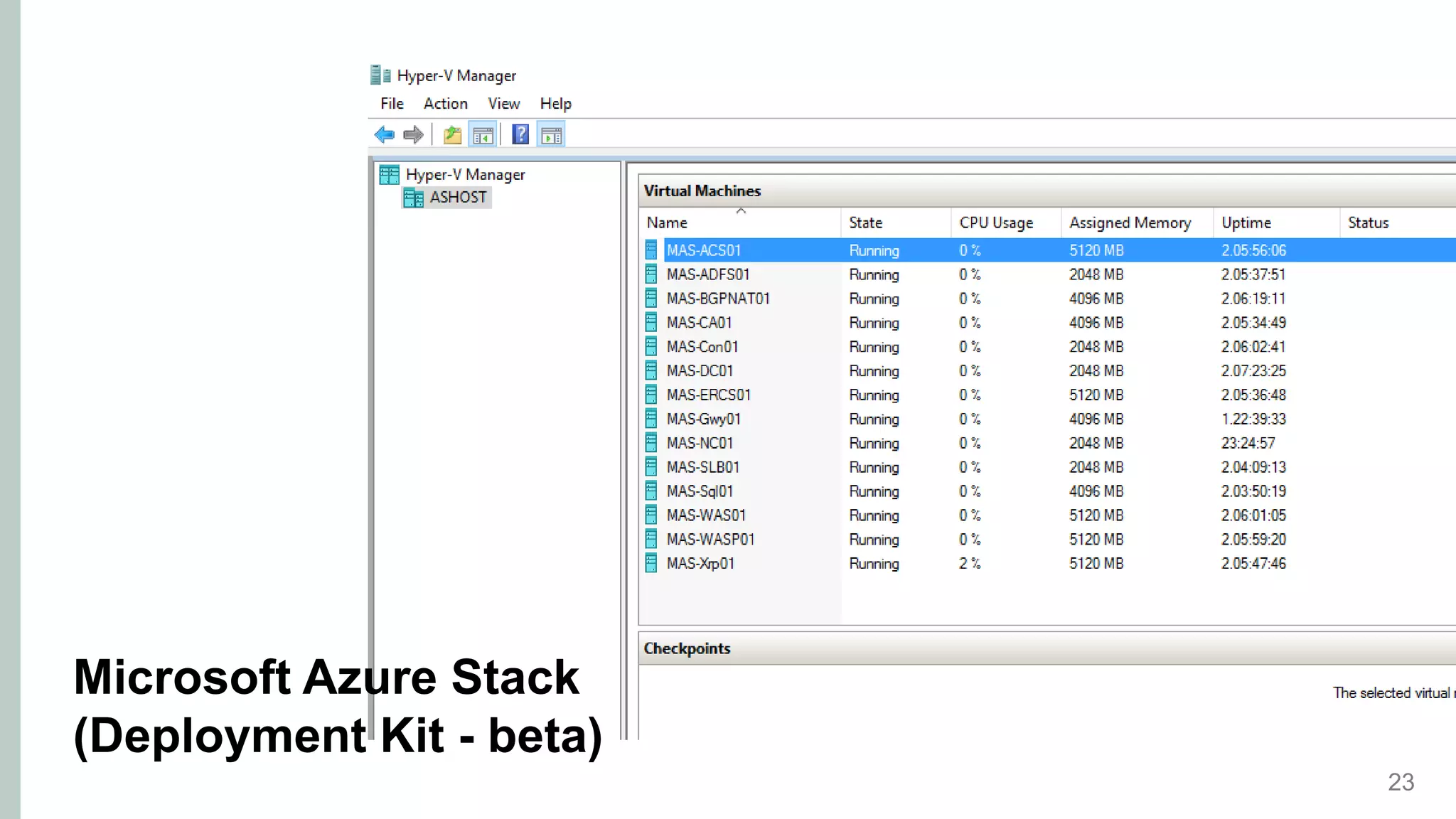Viewport: 1456px width, 819px height.
Task: Select the MAS-WASP01 virtual machine name
Action: coord(711,540)
